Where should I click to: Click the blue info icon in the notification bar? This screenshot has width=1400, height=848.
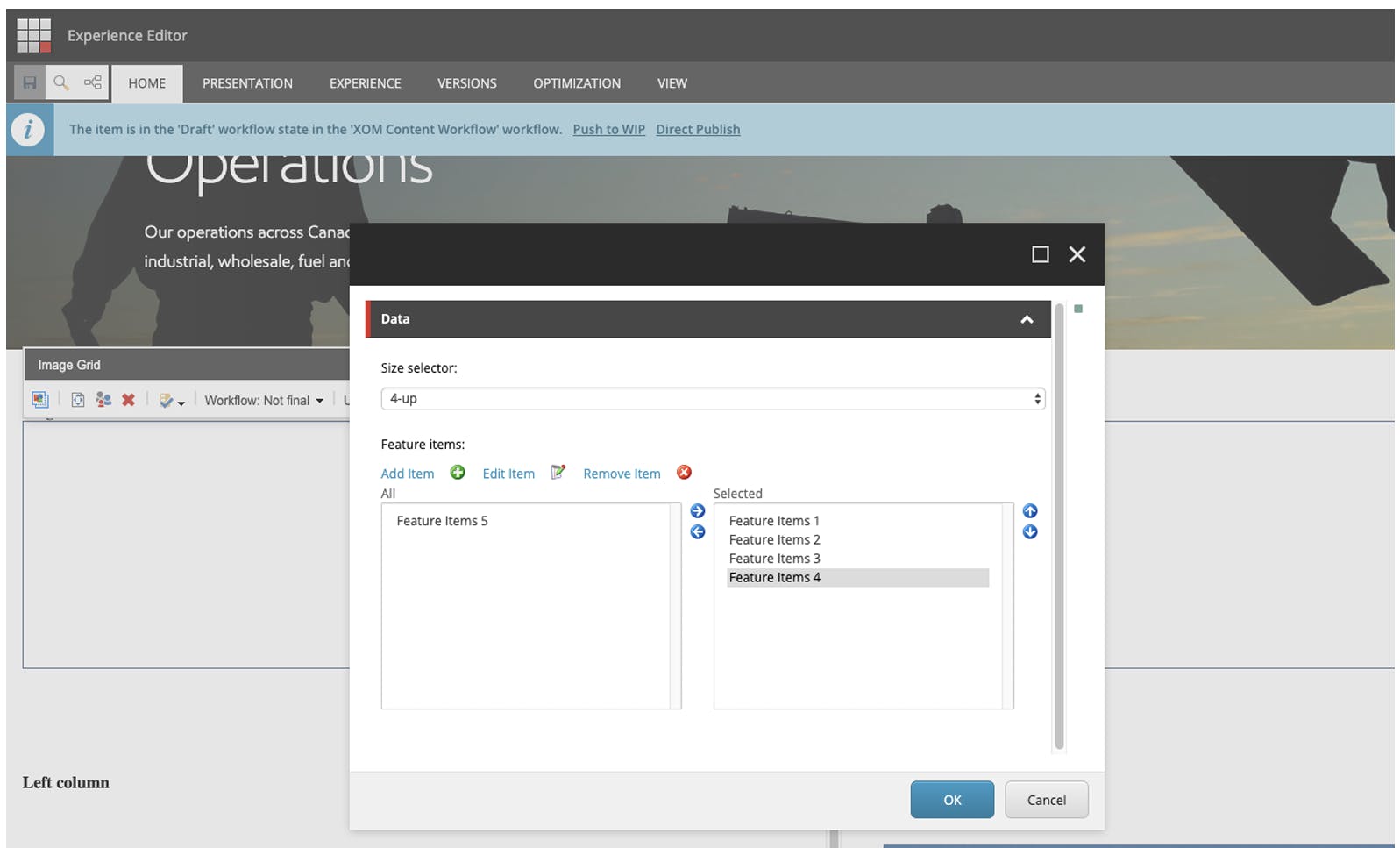pos(29,130)
